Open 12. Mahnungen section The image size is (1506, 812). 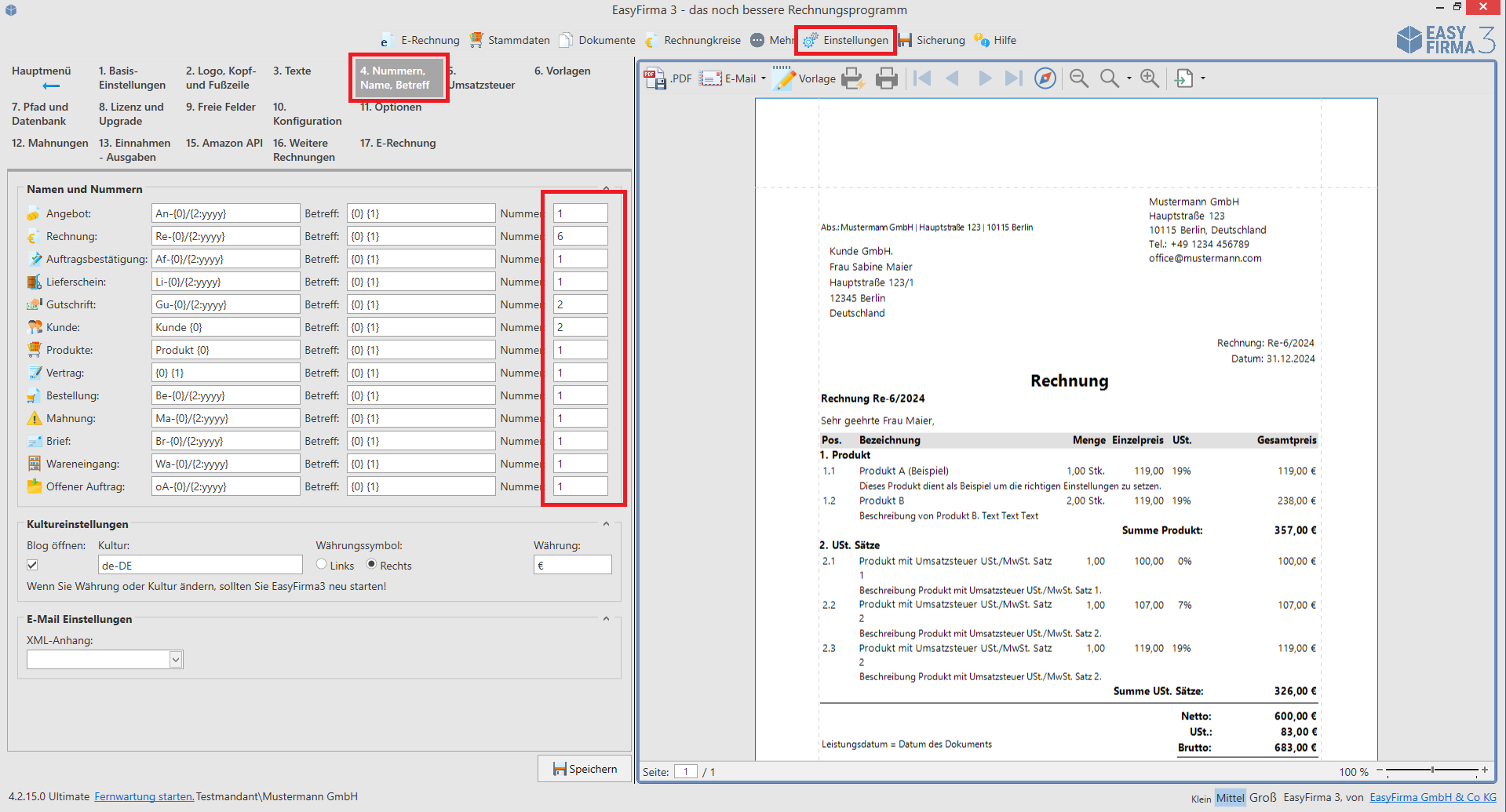coord(50,143)
